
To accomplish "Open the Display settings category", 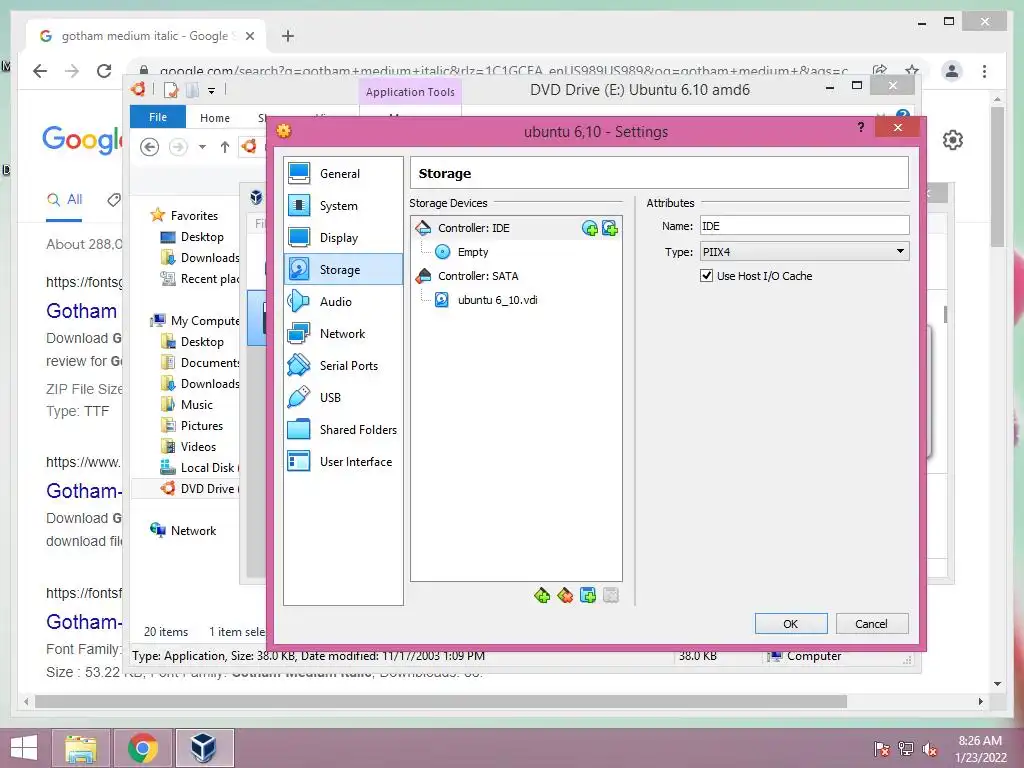I will pyautogui.click(x=343, y=238).
